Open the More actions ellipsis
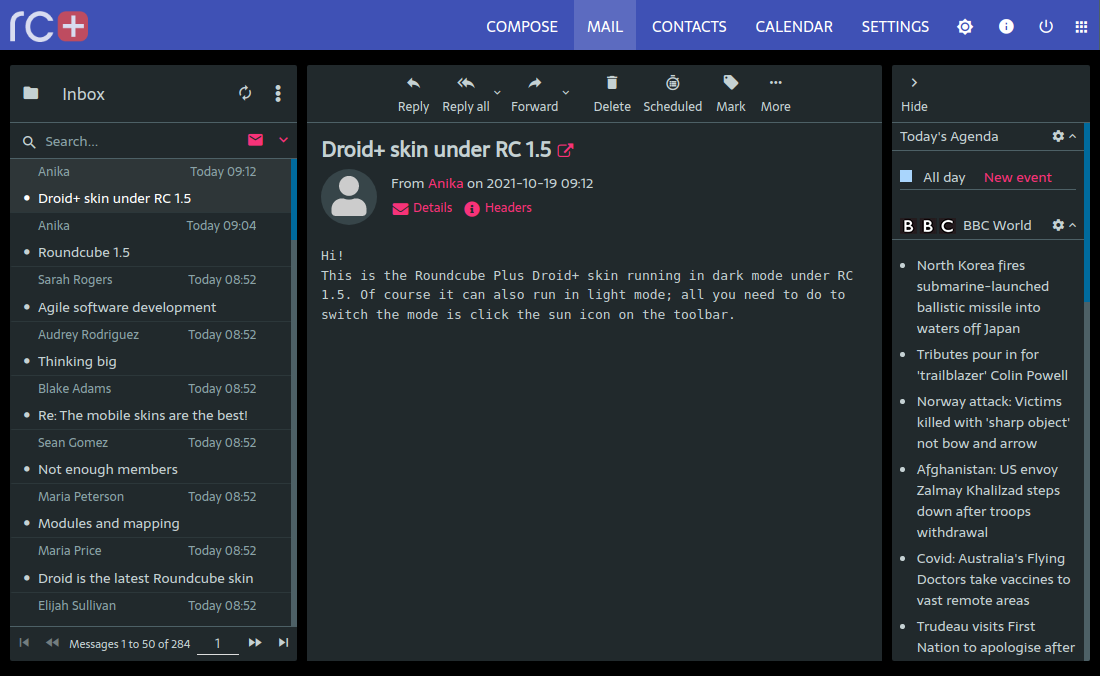This screenshot has width=1100, height=676. point(775,83)
